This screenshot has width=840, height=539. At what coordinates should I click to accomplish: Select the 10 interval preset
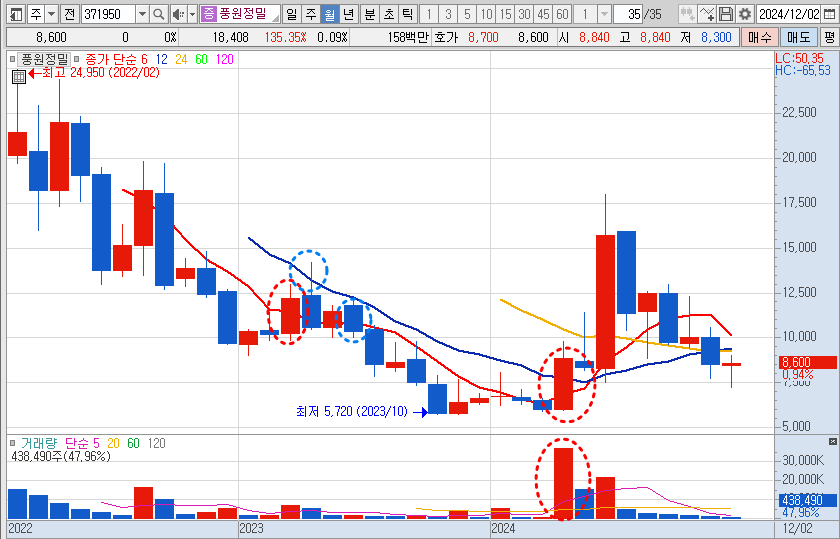[x=486, y=14]
